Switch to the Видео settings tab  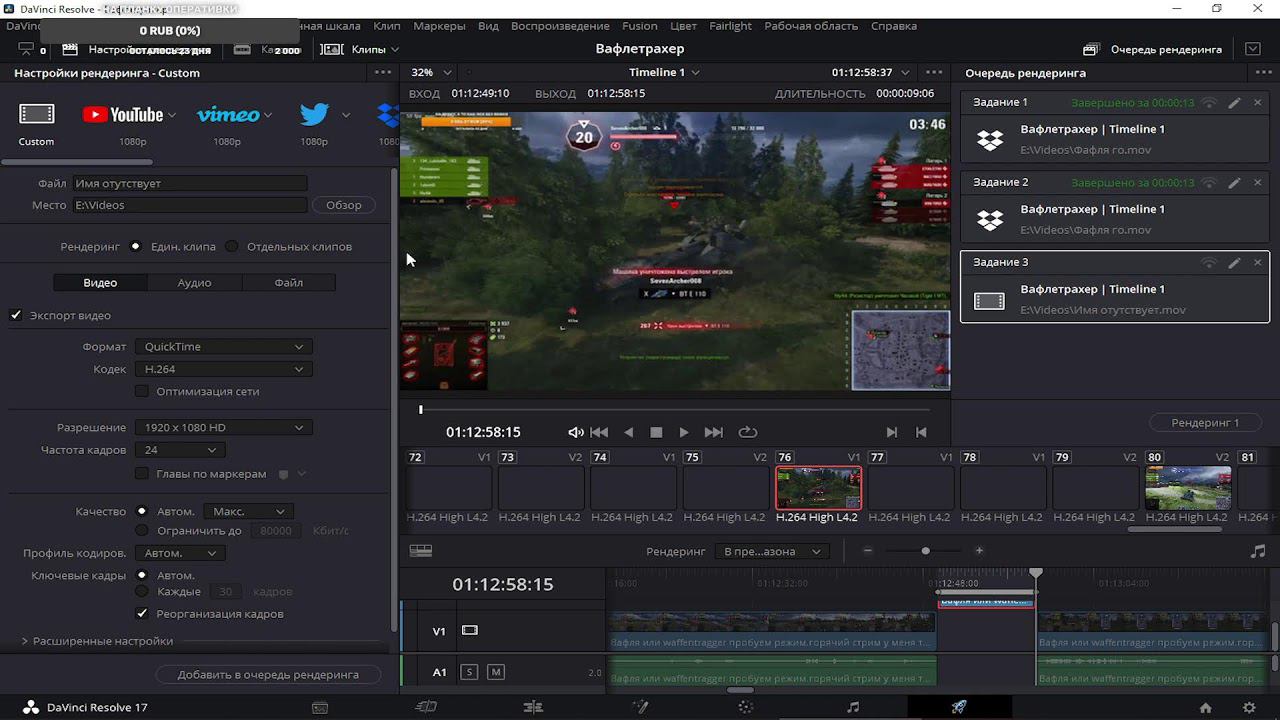(x=100, y=282)
